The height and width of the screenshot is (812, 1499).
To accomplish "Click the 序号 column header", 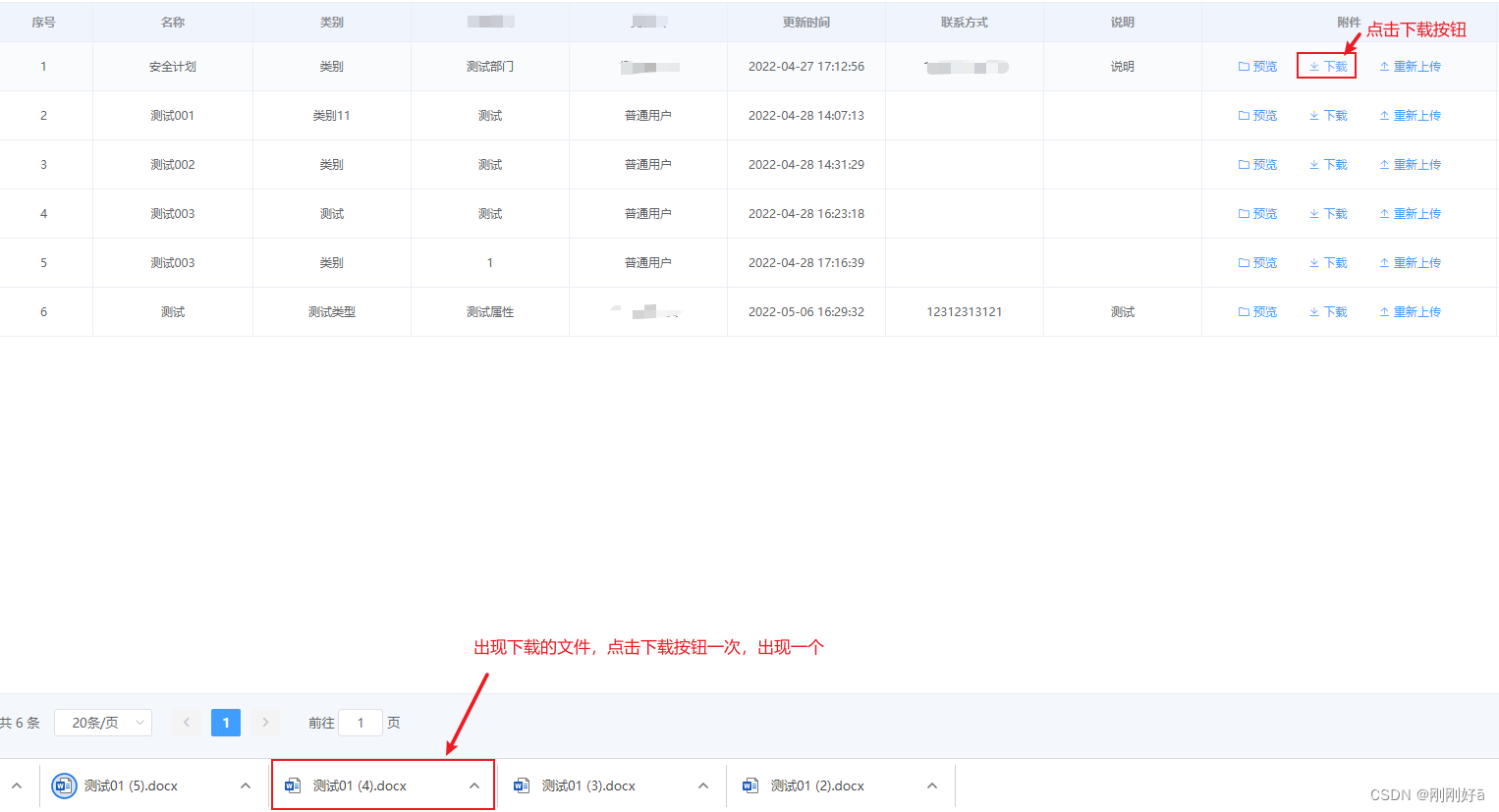I will pyautogui.click(x=43, y=22).
